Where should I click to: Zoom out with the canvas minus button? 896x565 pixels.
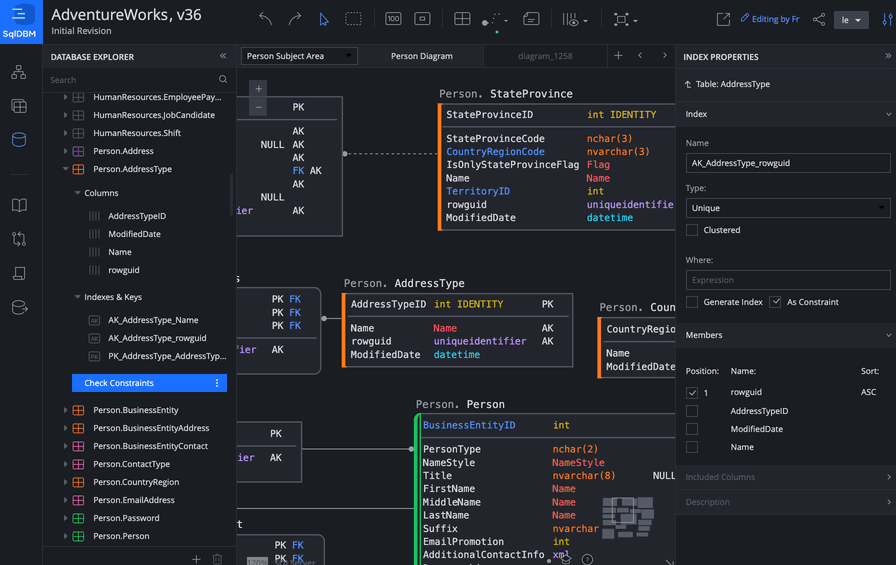click(x=258, y=107)
